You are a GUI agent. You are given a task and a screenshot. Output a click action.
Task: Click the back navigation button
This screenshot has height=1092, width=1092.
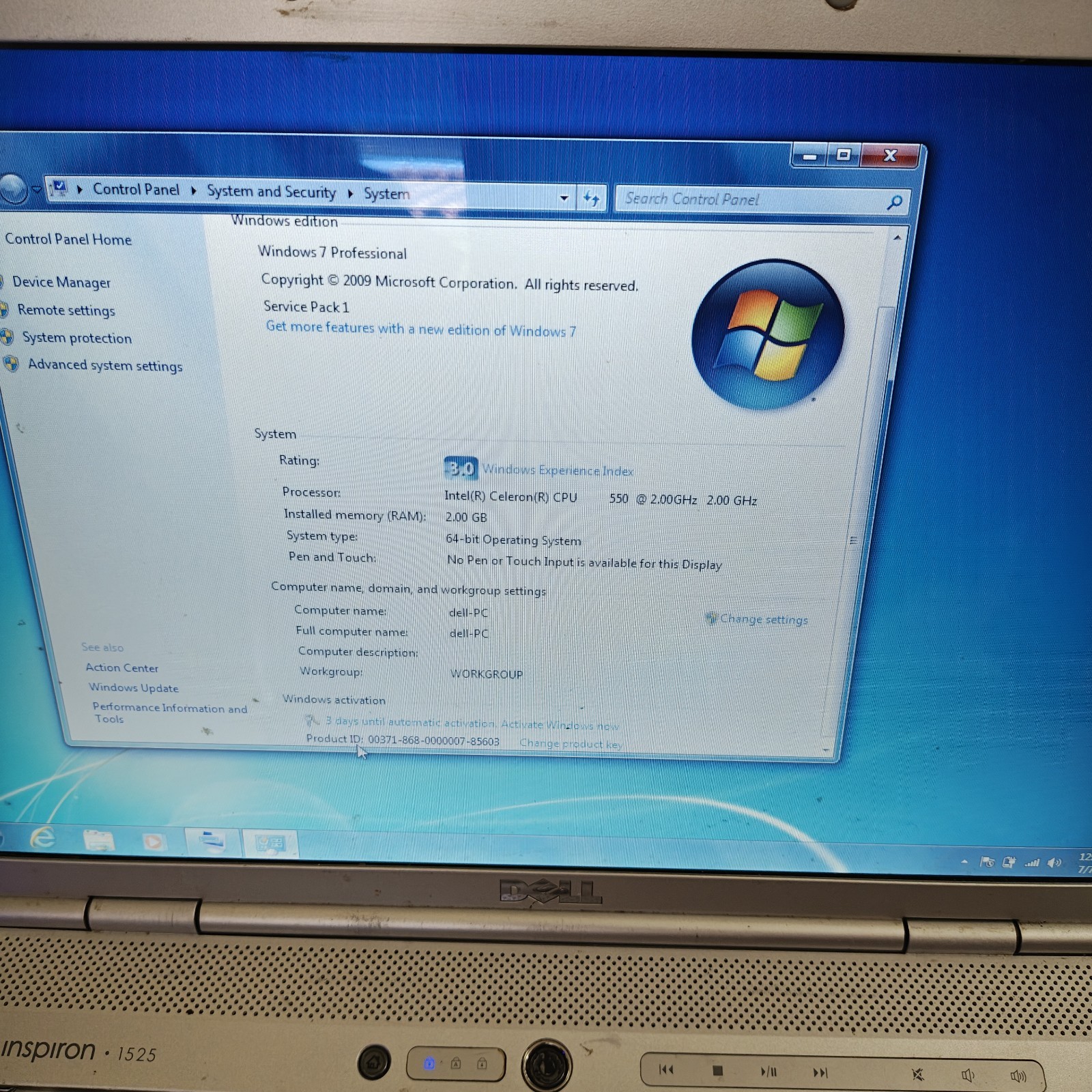point(12,188)
